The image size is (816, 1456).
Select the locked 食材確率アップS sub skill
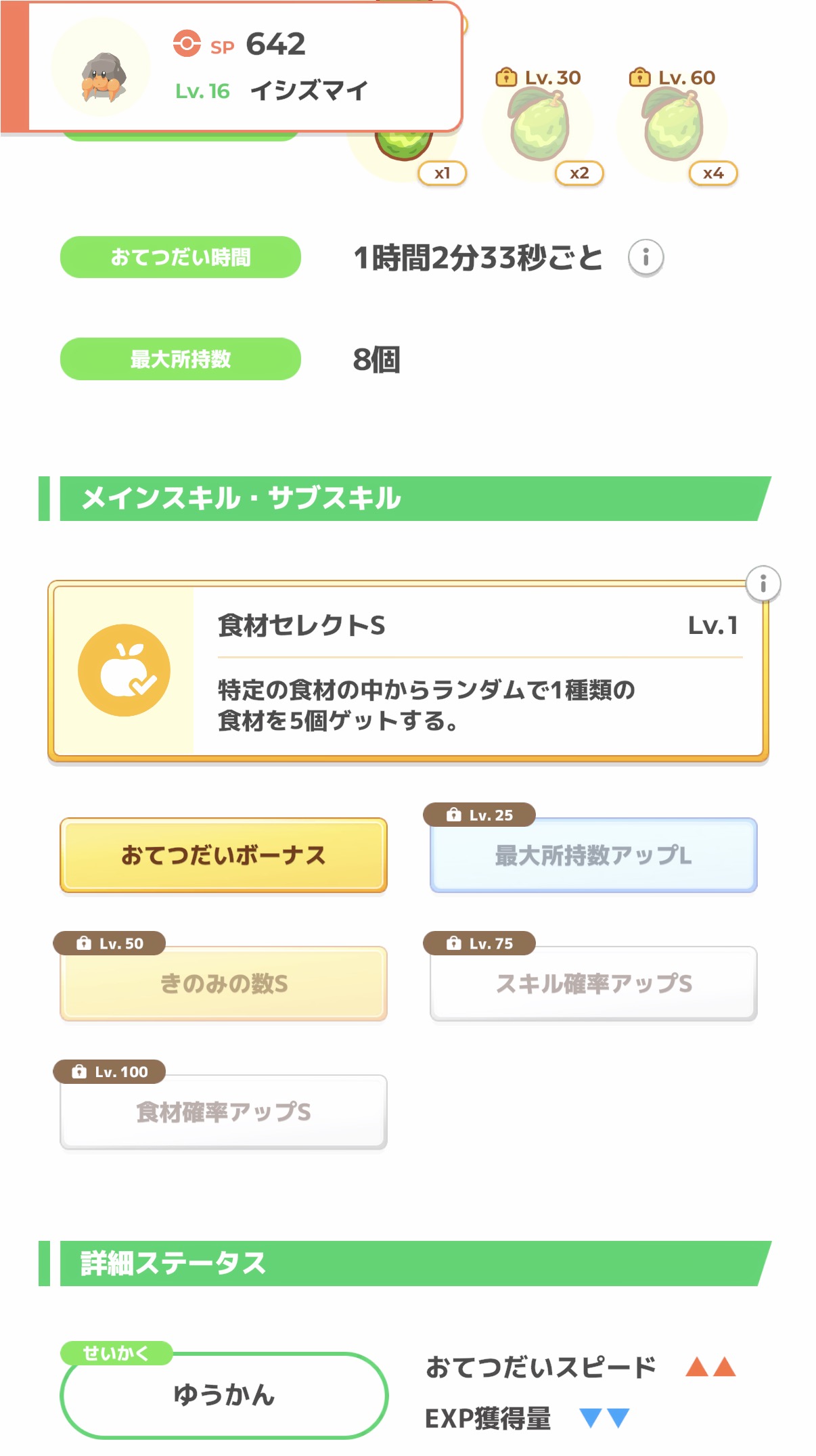pyautogui.click(x=223, y=1112)
